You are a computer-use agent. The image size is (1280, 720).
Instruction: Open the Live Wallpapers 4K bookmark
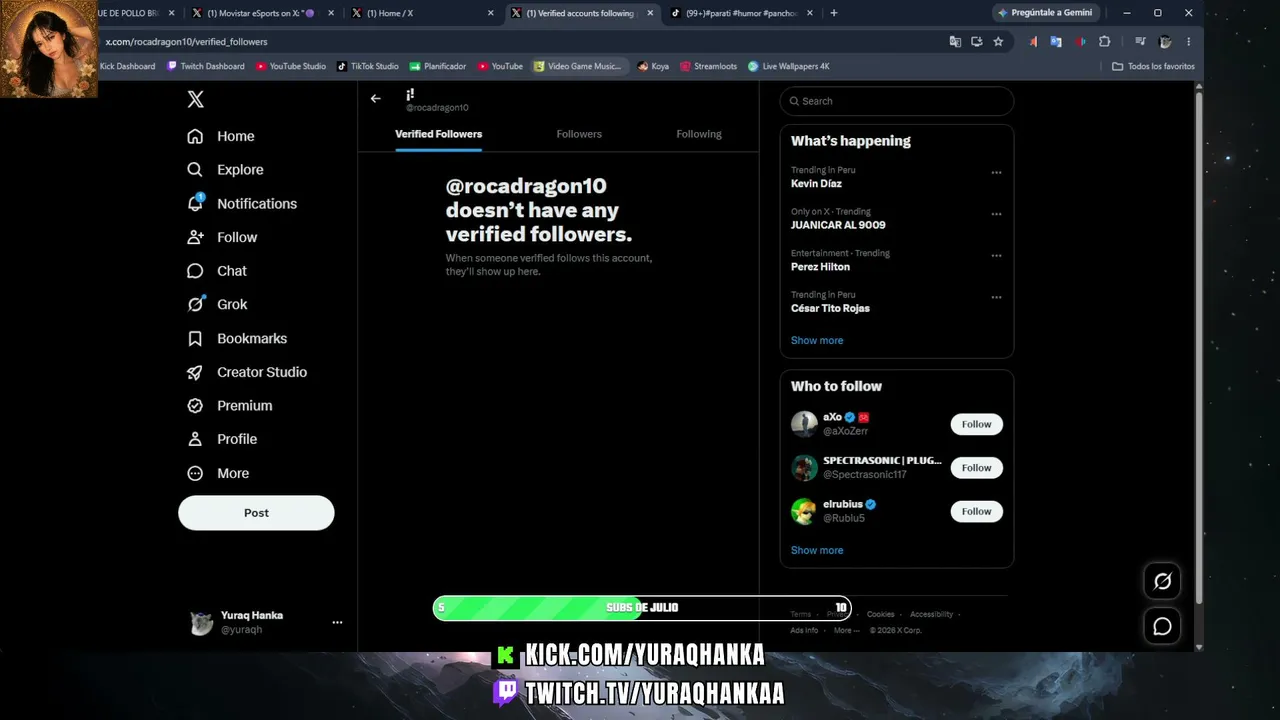[788, 66]
